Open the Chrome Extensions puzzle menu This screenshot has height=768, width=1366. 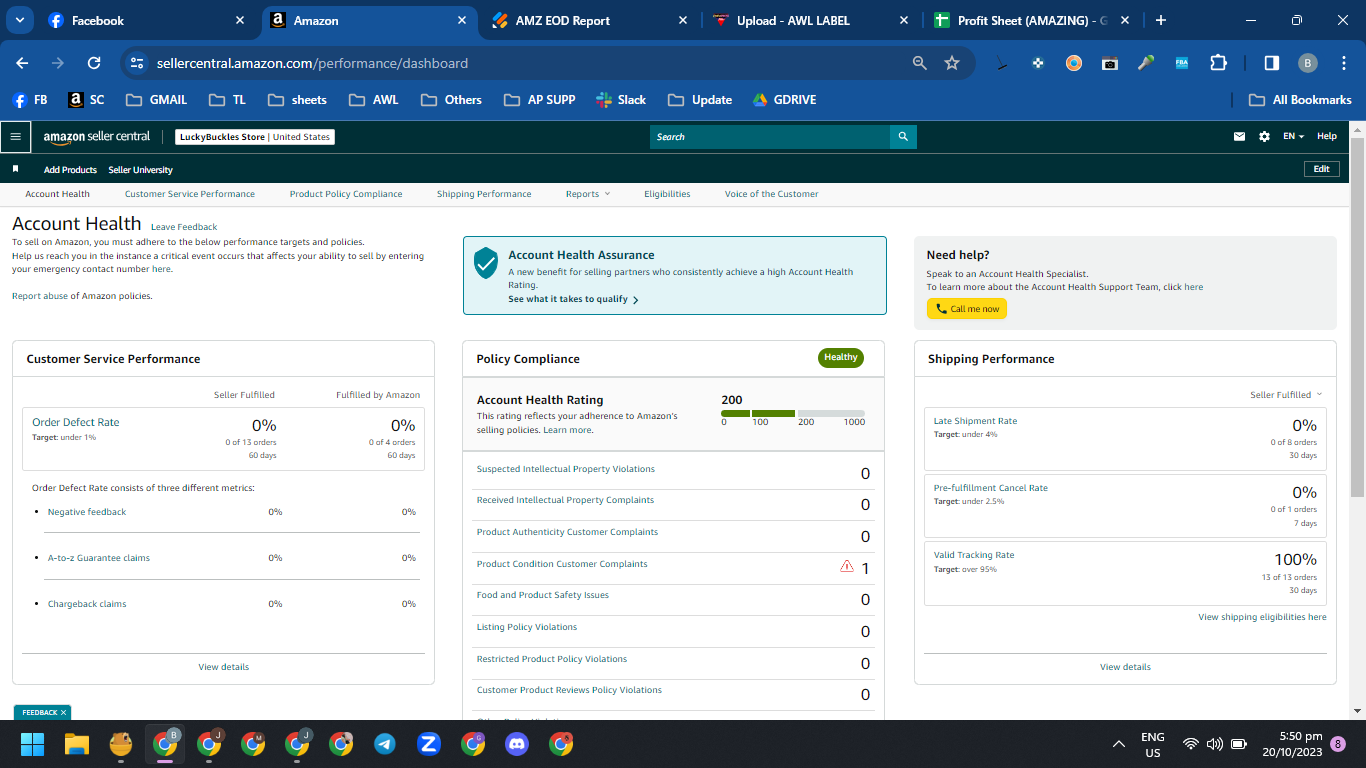(x=1218, y=63)
